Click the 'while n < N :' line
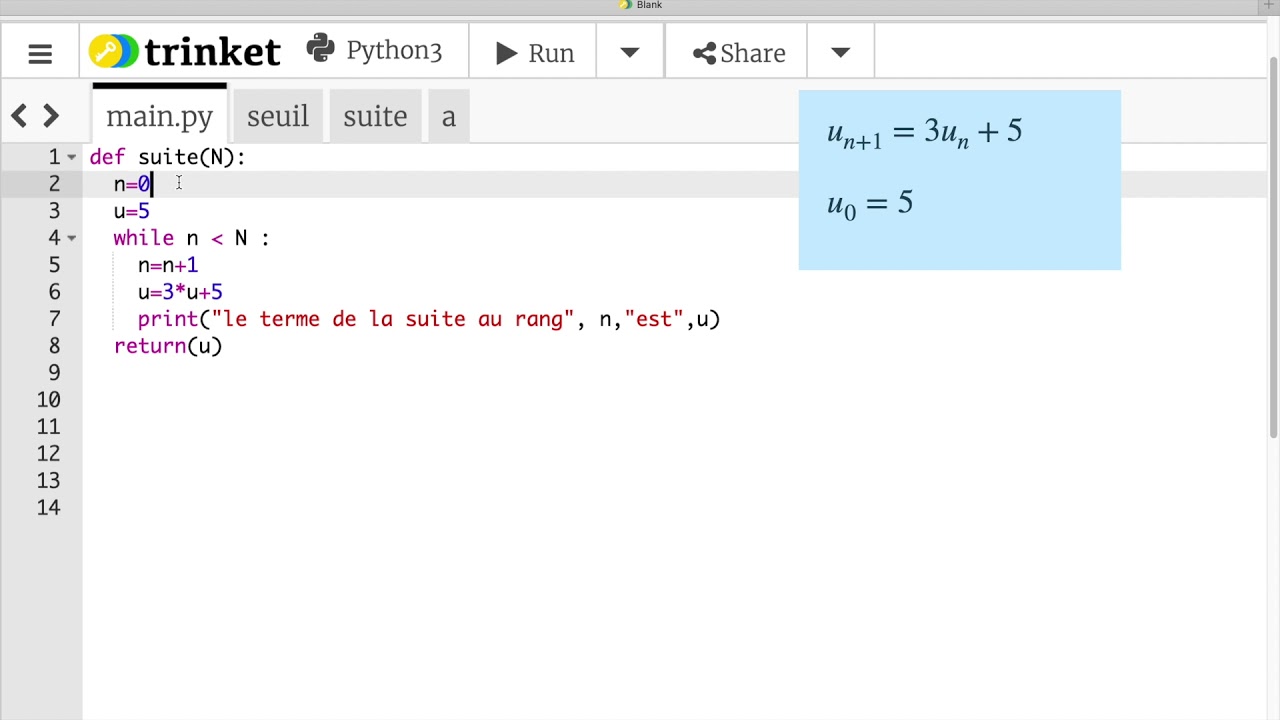The height and width of the screenshot is (720, 1280). (x=191, y=238)
